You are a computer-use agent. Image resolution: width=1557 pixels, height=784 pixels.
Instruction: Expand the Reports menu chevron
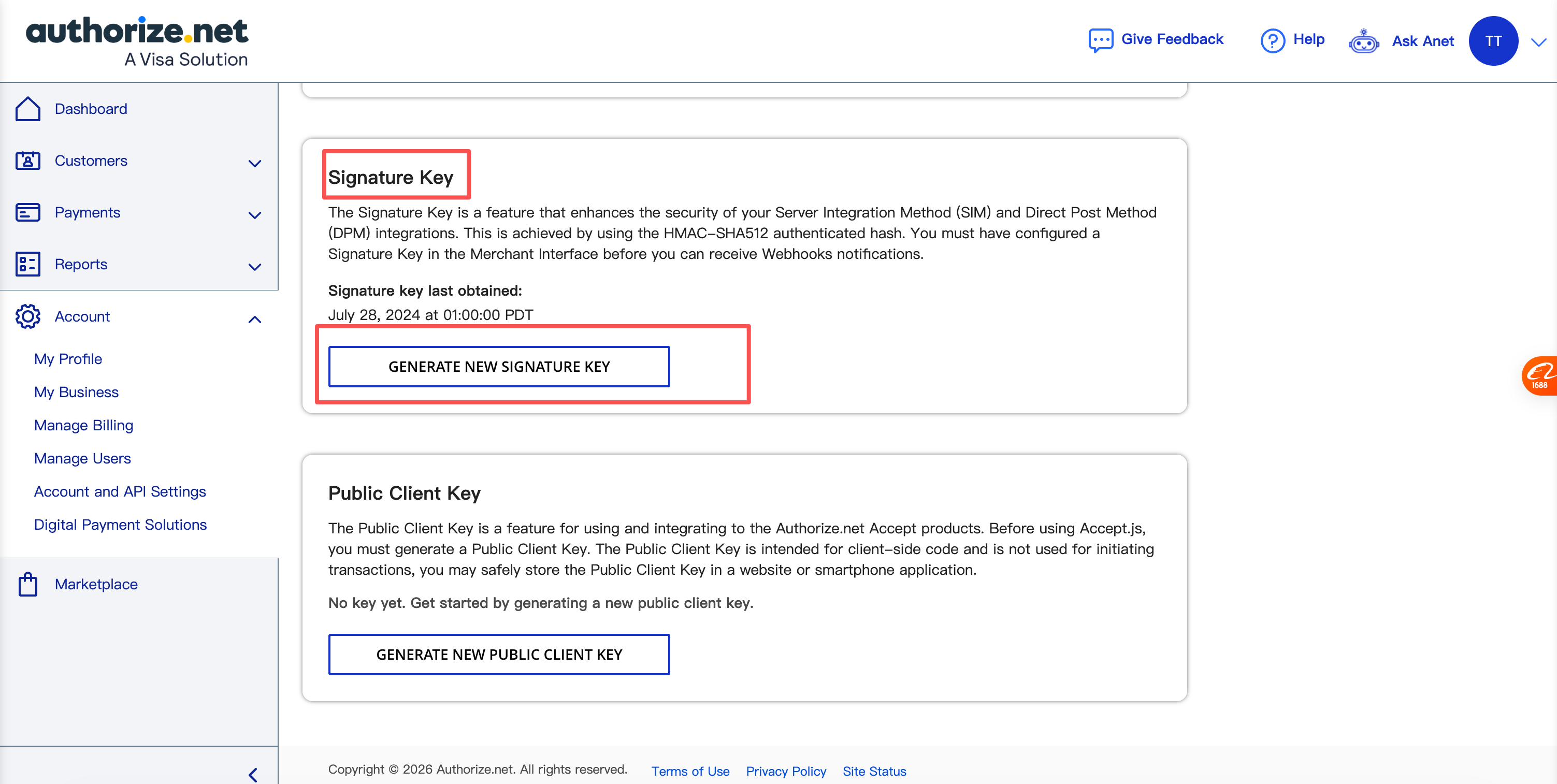255,267
